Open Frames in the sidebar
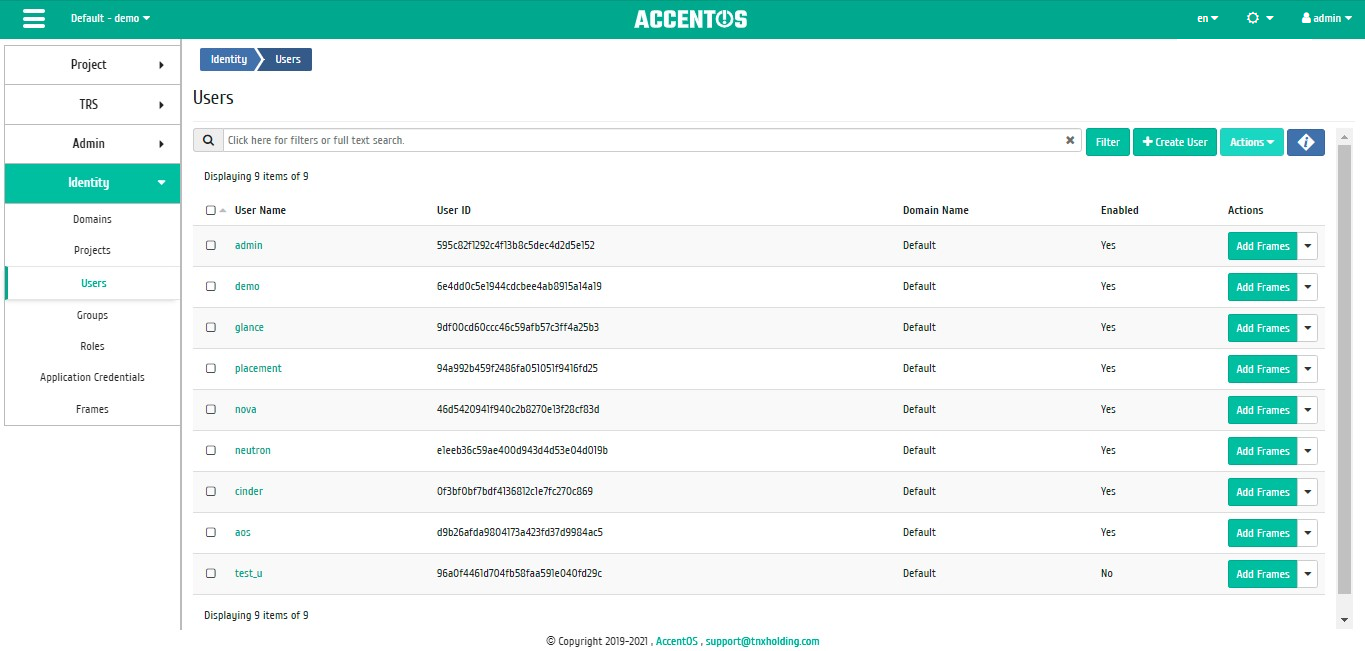The height and width of the screenshot is (651, 1365). pos(92,409)
